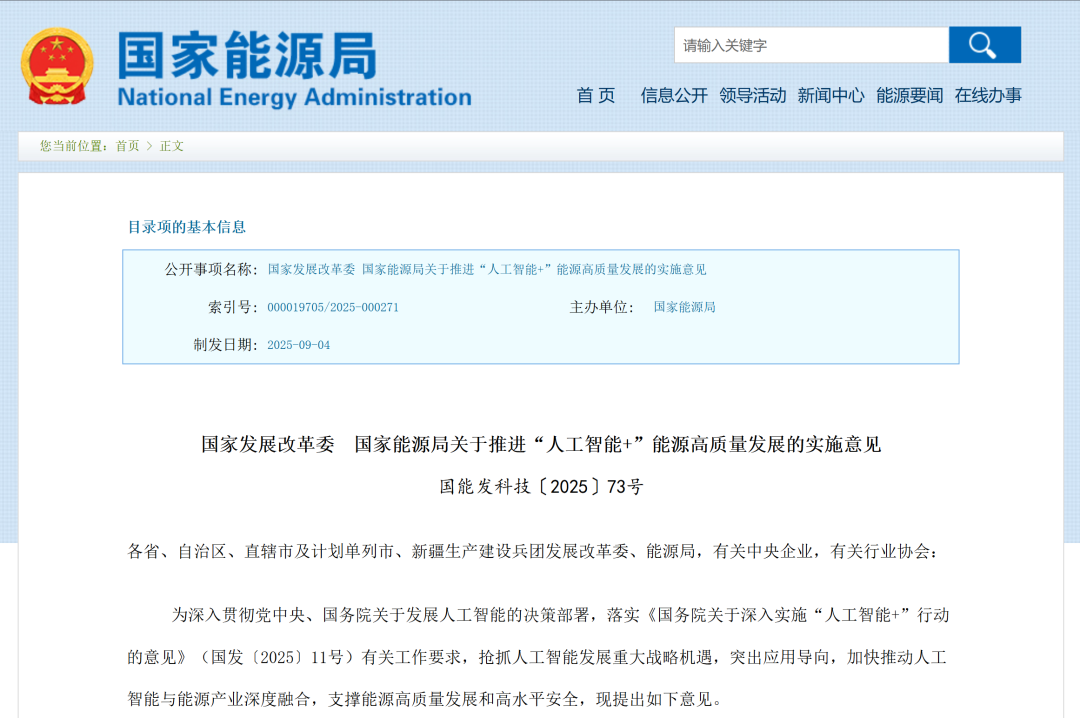
Task: Open the 新闻中心 navigation item
Action: (x=833, y=96)
